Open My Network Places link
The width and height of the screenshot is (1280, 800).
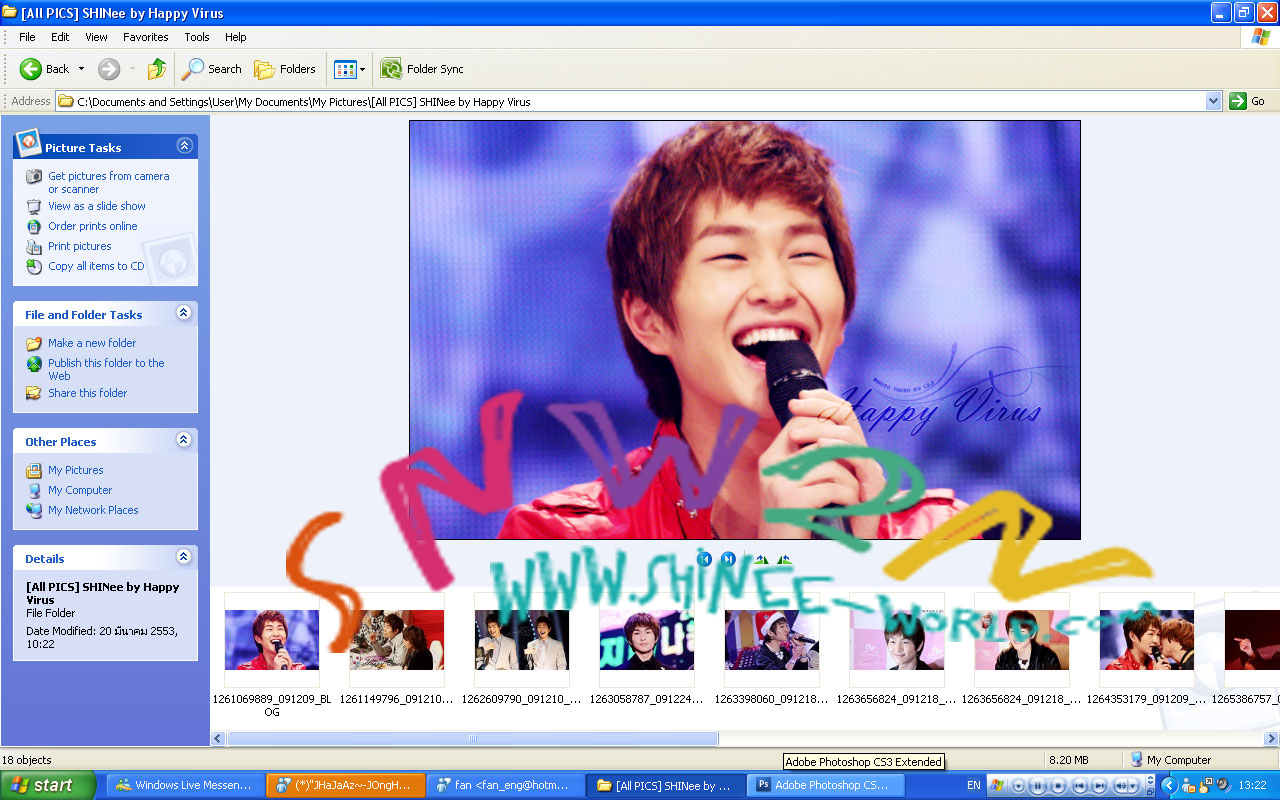pos(93,510)
